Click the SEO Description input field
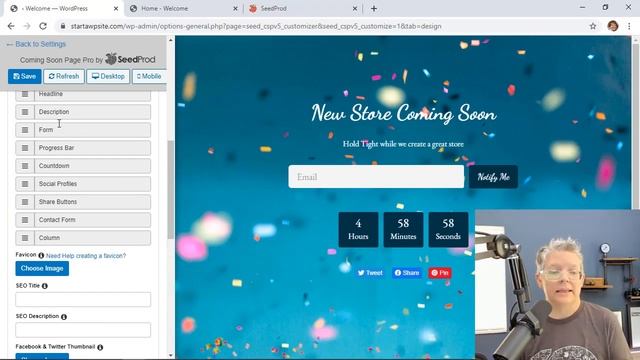 coord(83,330)
